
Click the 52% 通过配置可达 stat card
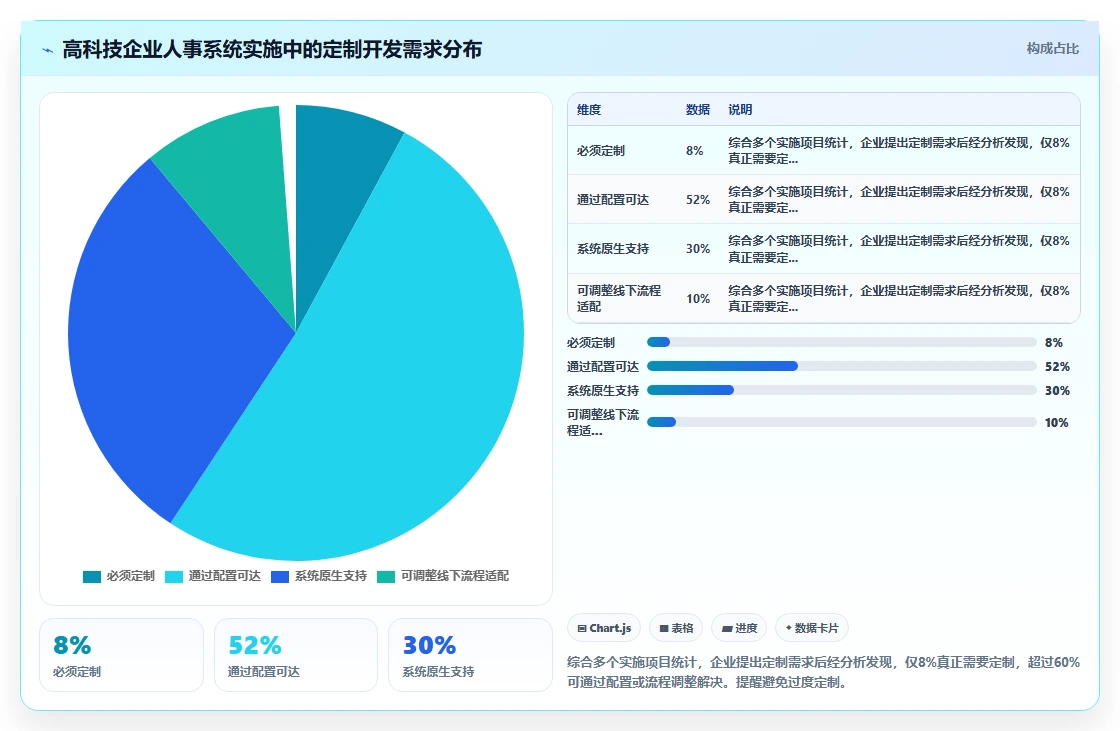pos(296,655)
